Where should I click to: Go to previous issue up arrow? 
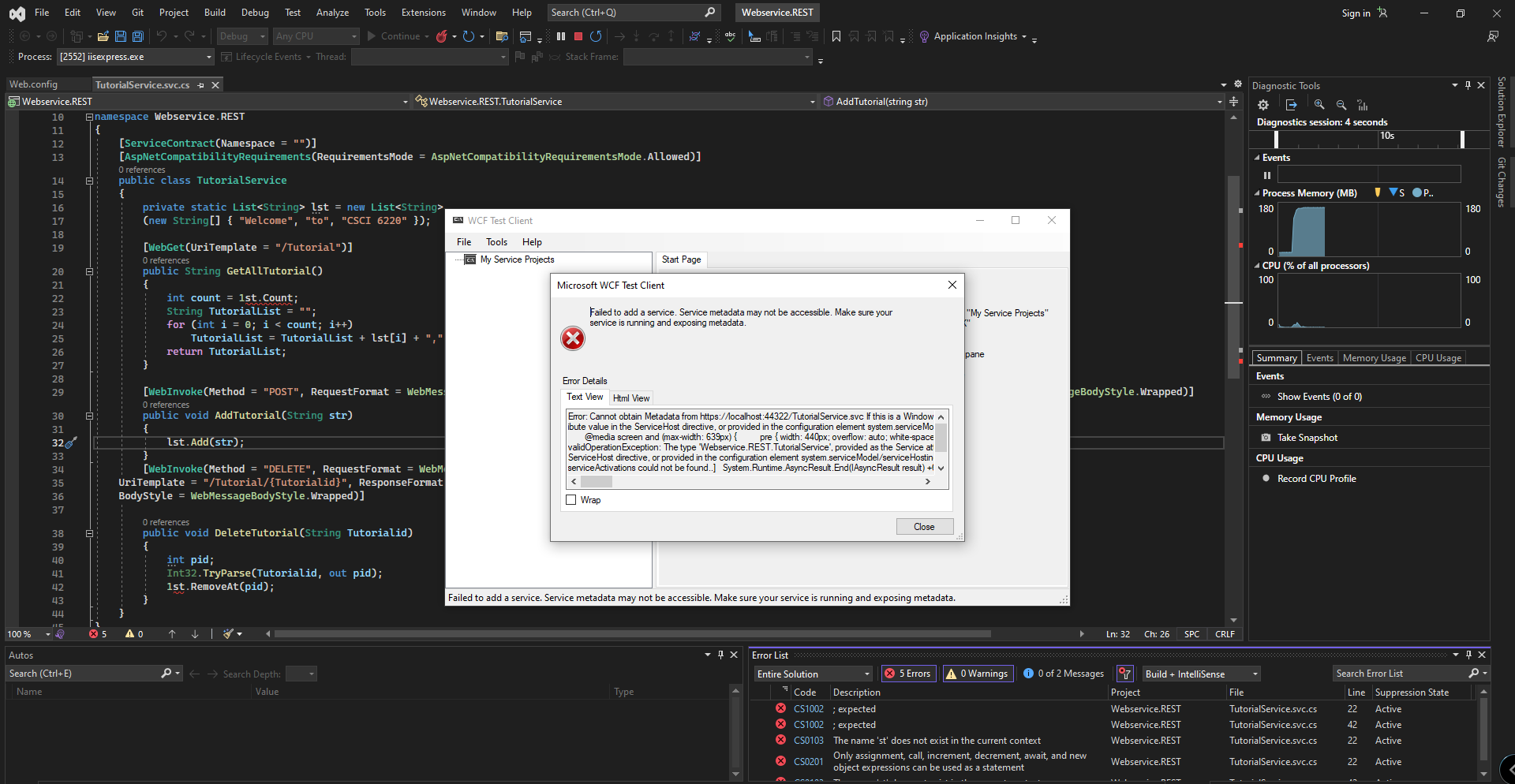172,634
